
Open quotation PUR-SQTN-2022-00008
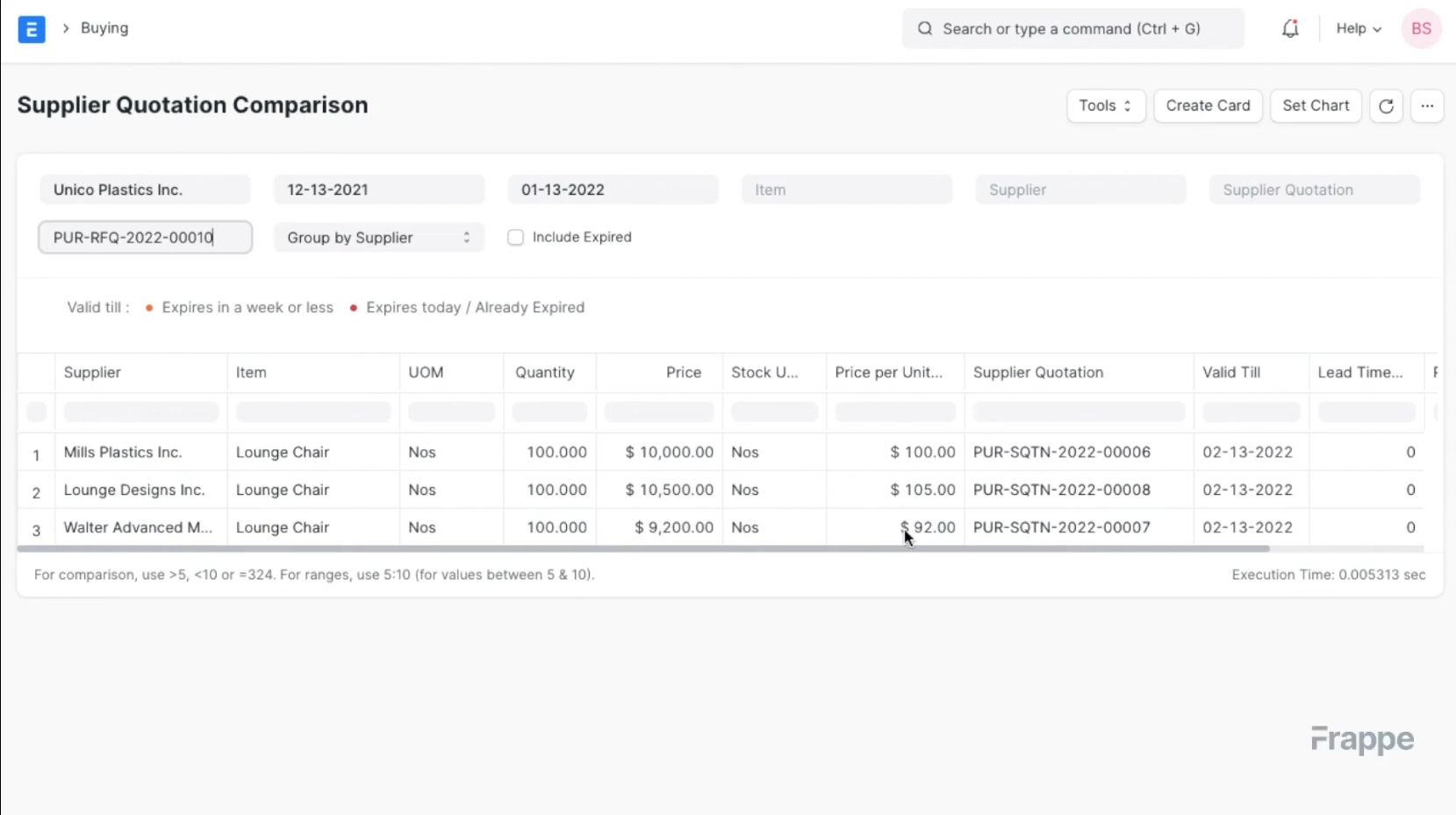coord(1061,490)
